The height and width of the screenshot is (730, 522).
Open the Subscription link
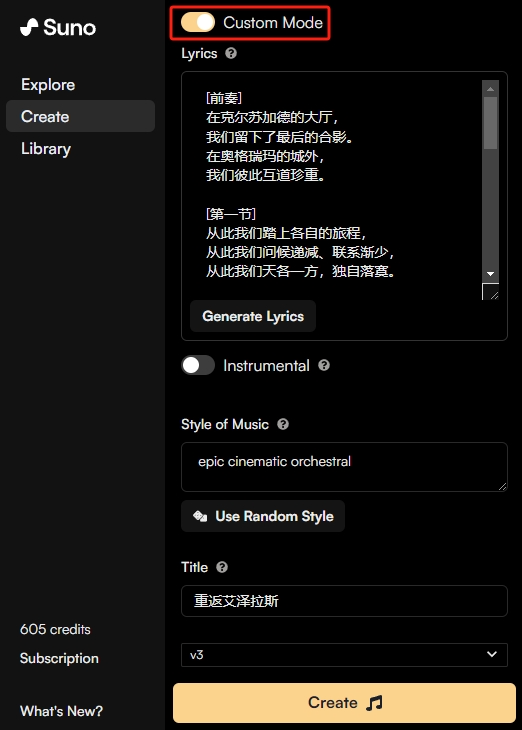[x=59, y=658]
